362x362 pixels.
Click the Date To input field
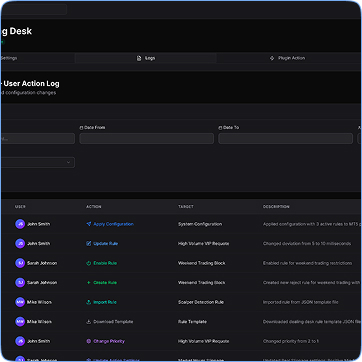(x=285, y=139)
